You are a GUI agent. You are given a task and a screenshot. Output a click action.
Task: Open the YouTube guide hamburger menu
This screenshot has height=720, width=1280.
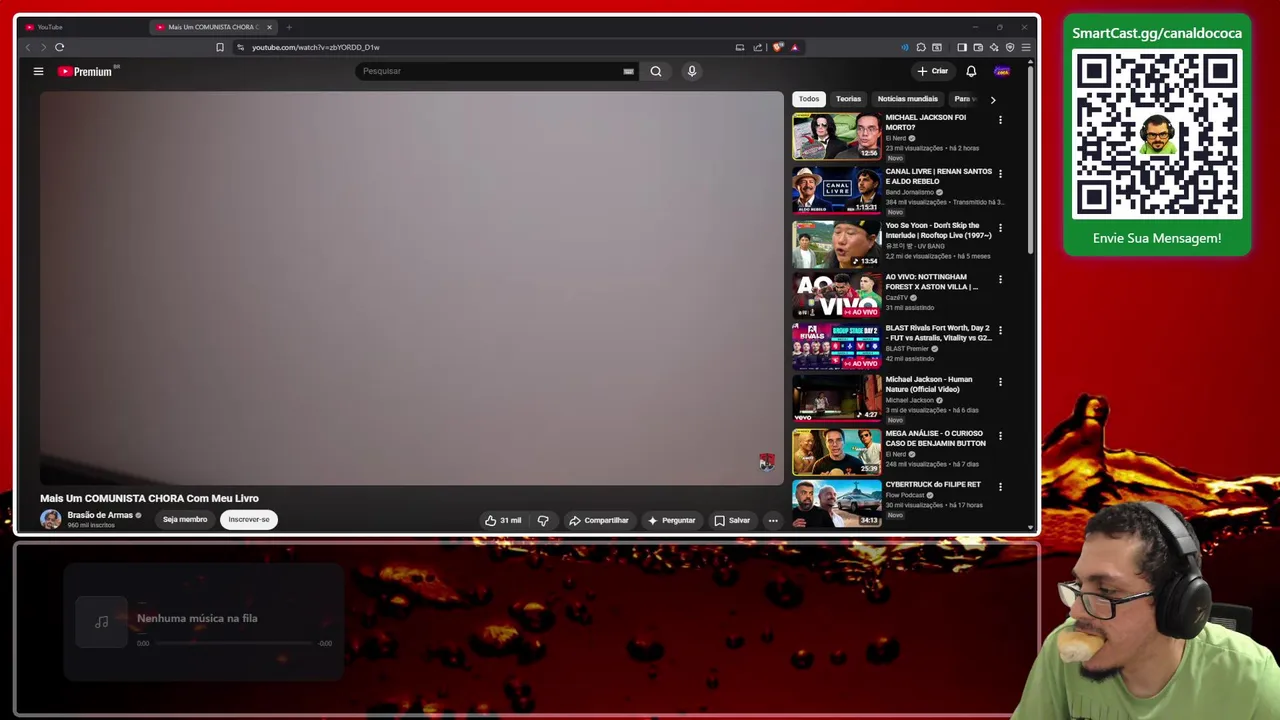(38, 71)
